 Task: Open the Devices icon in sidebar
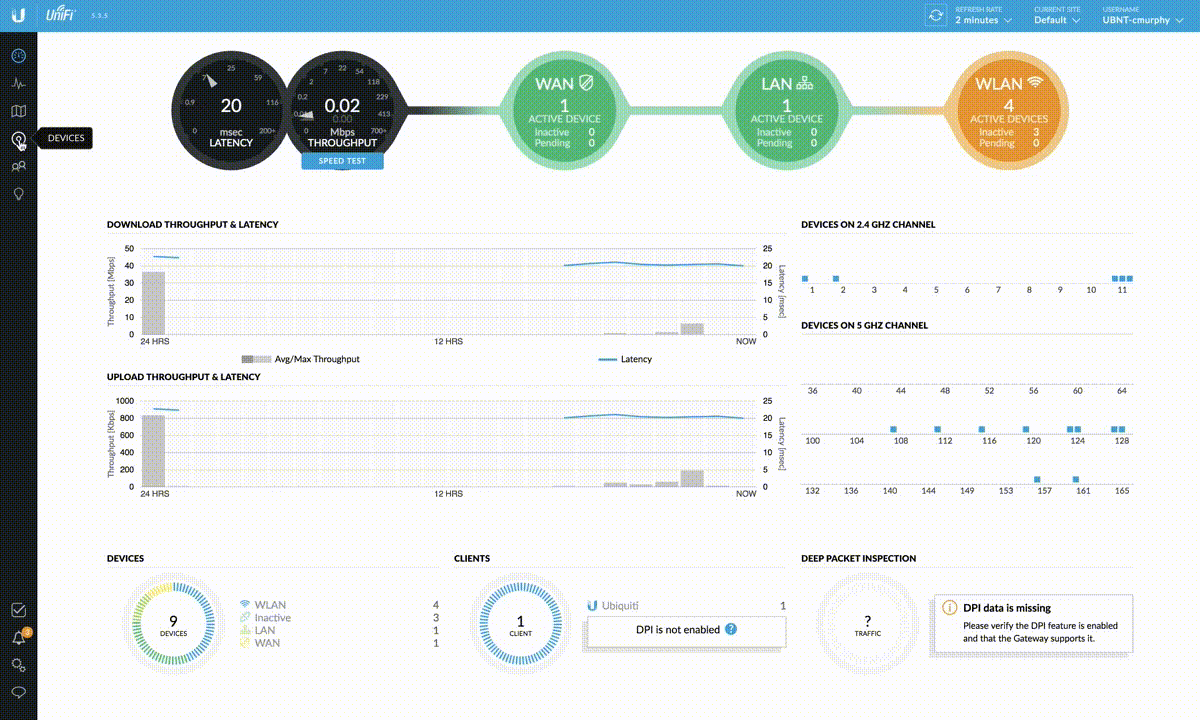18,139
